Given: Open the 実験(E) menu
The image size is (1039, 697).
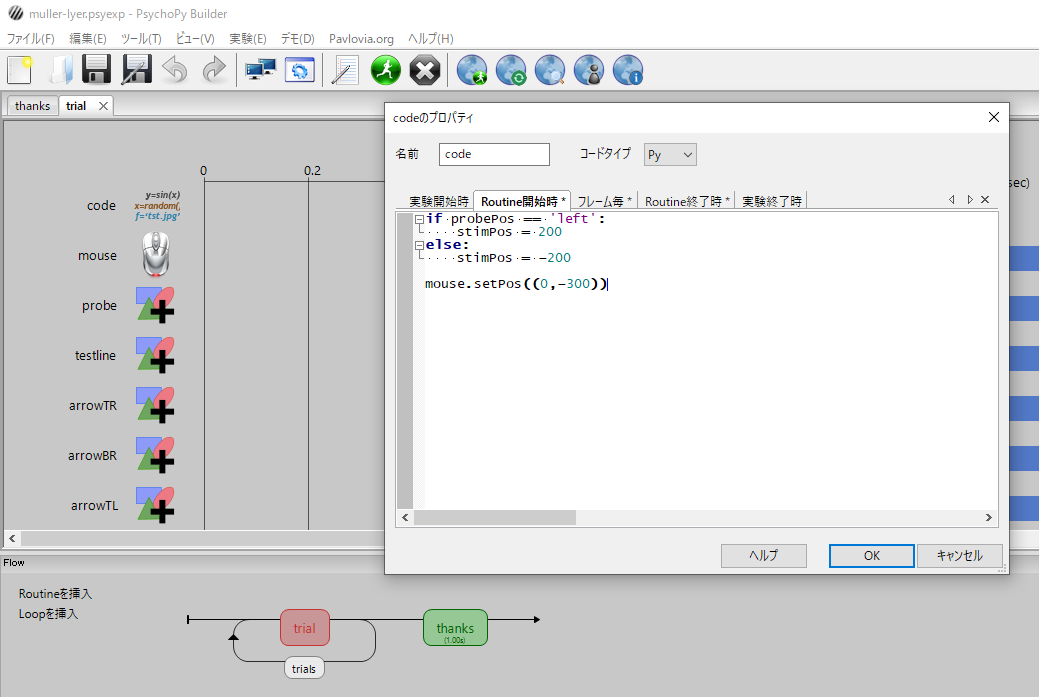Looking at the screenshot, I should click(248, 38).
